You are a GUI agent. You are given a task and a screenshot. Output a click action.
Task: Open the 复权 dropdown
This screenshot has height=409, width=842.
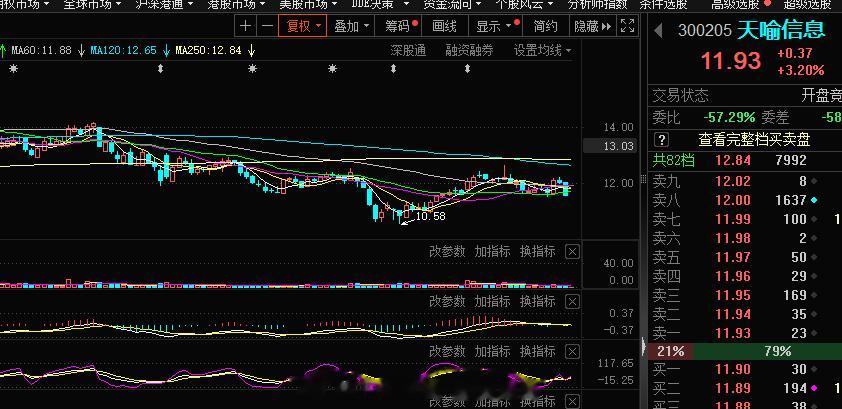[x=302, y=26]
